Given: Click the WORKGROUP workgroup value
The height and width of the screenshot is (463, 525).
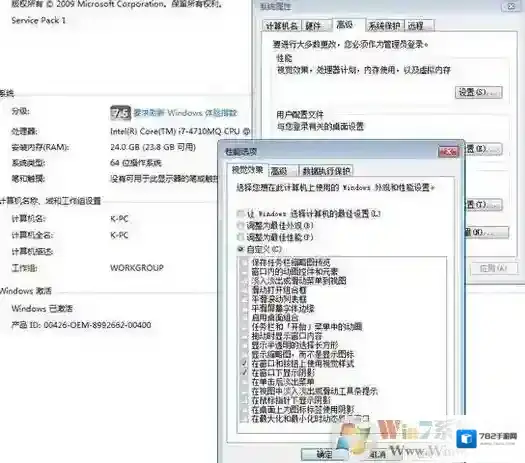Looking at the screenshot, I should point(137,268).
